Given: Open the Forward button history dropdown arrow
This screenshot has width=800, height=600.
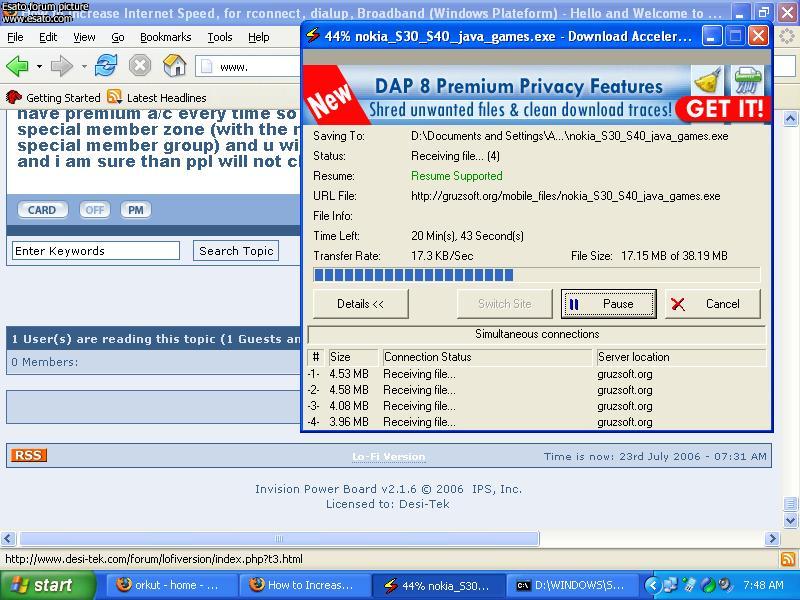Looking at the screenshot, I should click(84, 66).
